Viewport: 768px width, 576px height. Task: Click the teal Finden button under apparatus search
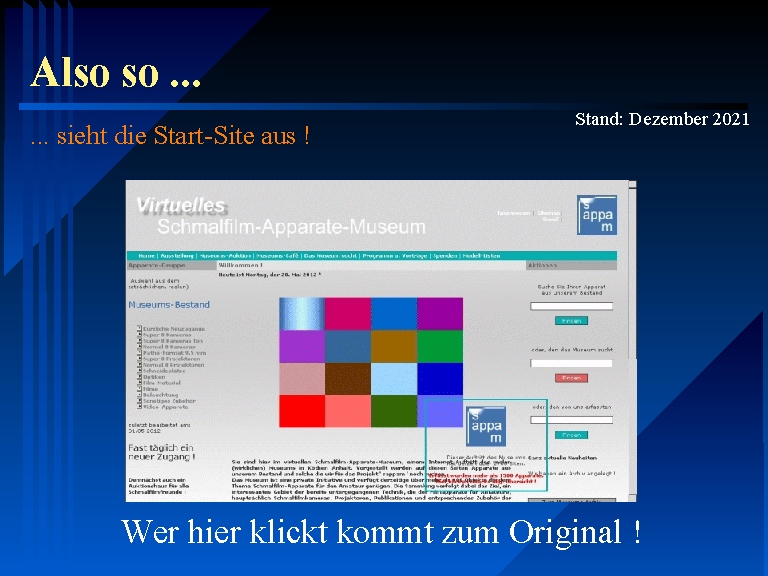point(571,321)
